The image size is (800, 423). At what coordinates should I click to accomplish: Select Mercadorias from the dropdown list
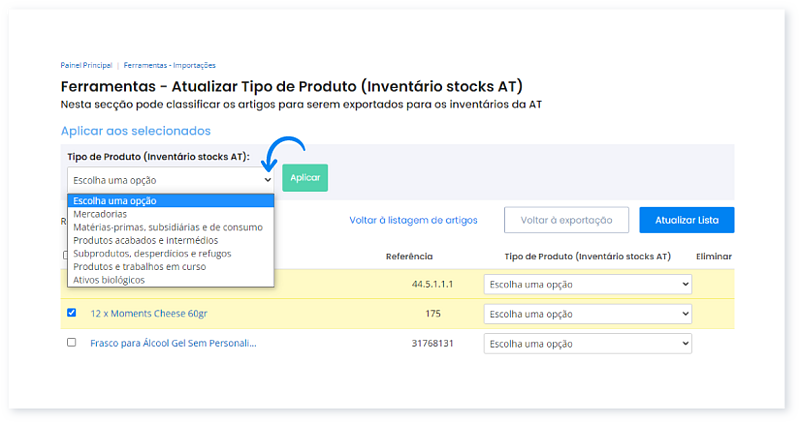100,214
